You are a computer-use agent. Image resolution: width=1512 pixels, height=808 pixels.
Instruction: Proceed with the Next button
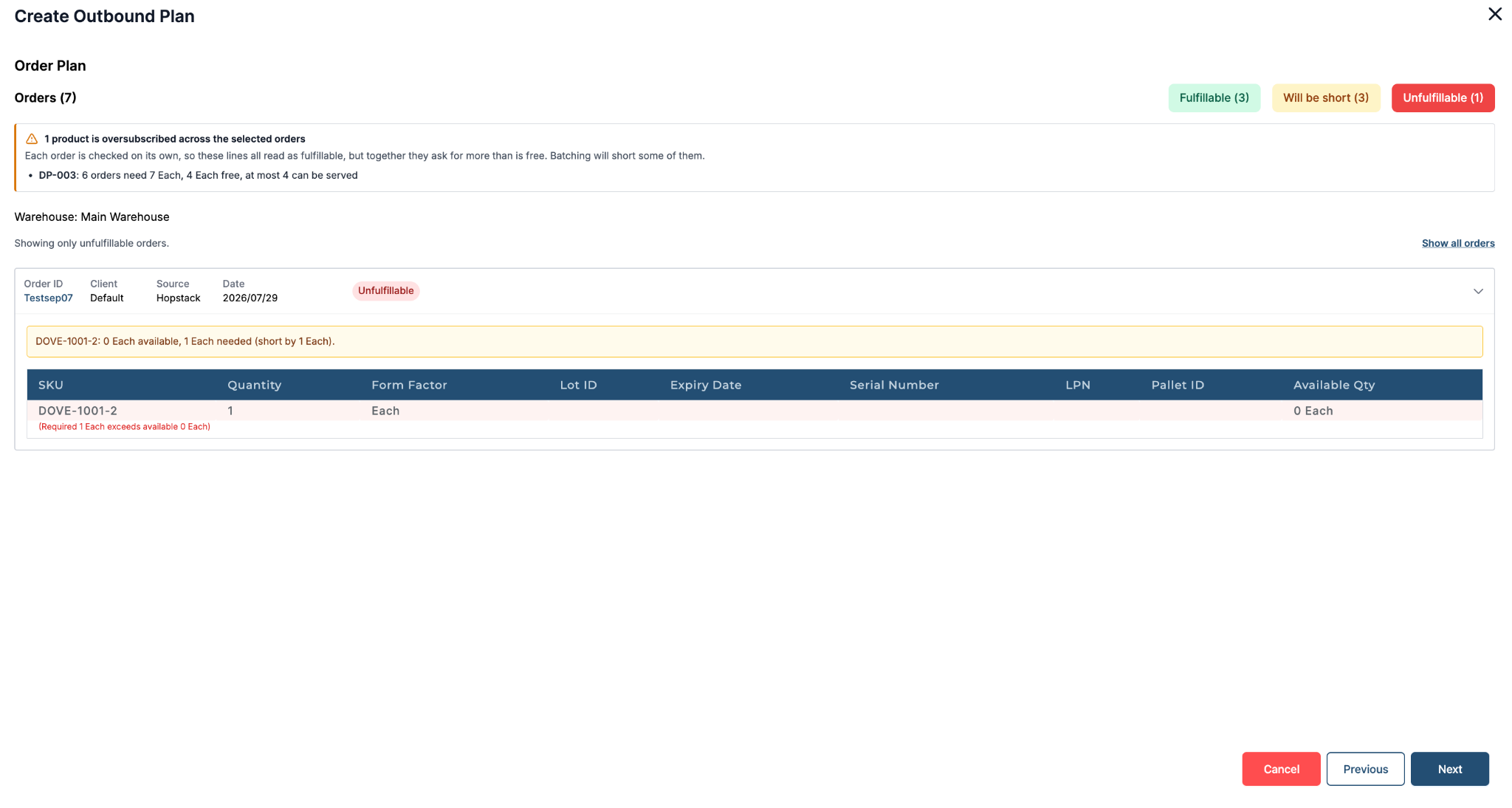pos(1449,769)
